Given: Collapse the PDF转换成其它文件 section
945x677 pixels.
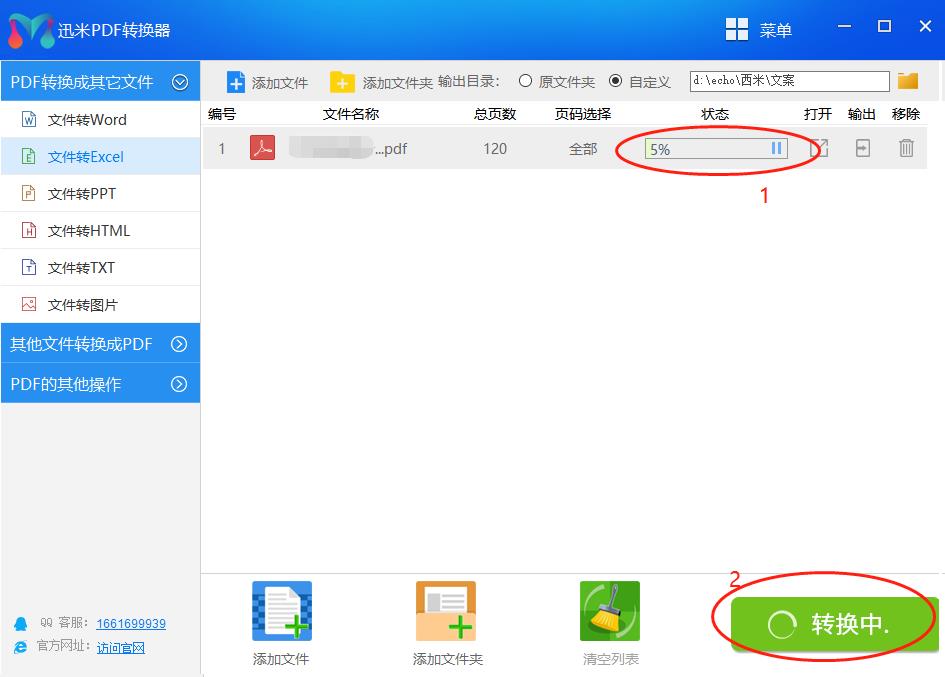Looking at the screenshot, I should pos(180,82).
